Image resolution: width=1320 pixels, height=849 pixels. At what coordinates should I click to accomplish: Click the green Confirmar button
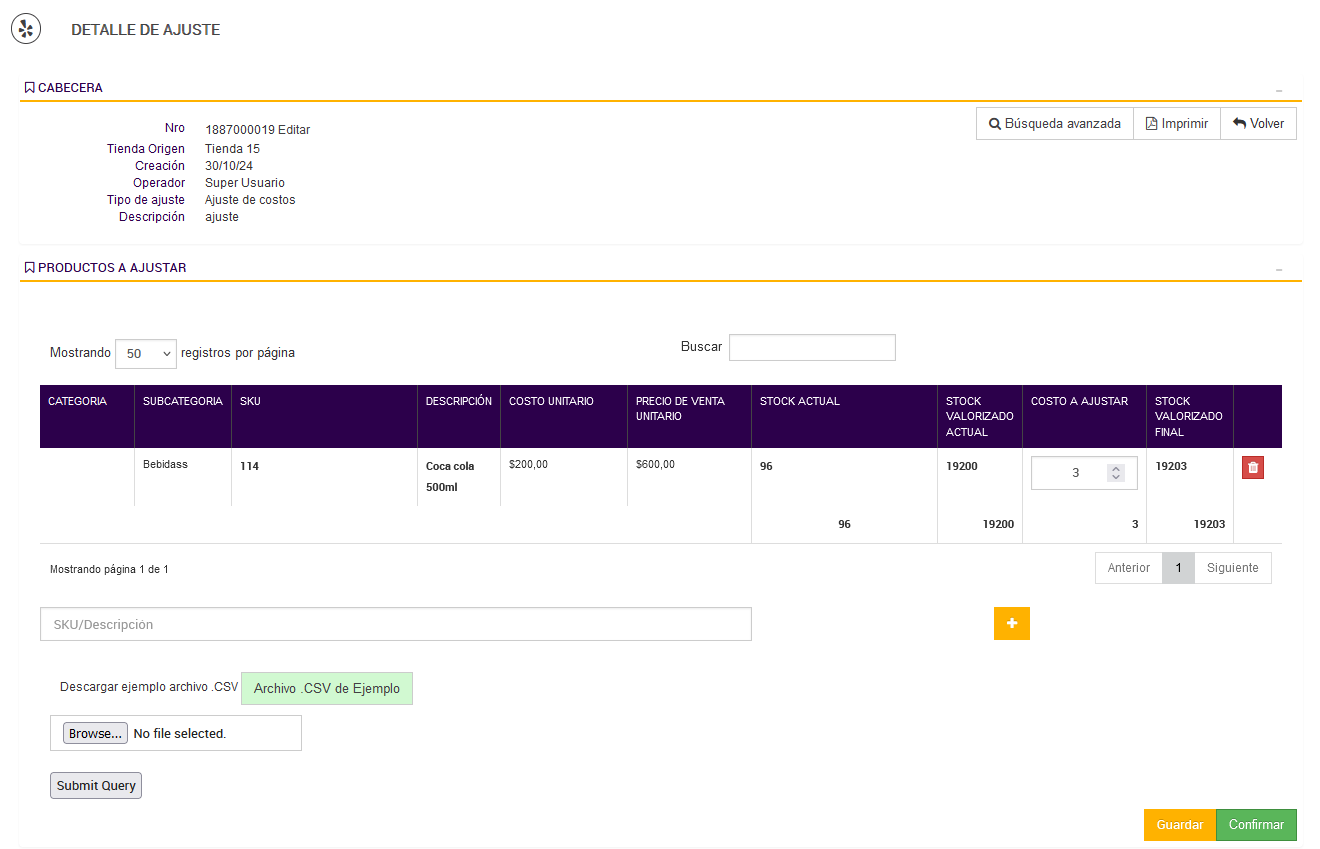point(1255,825)
